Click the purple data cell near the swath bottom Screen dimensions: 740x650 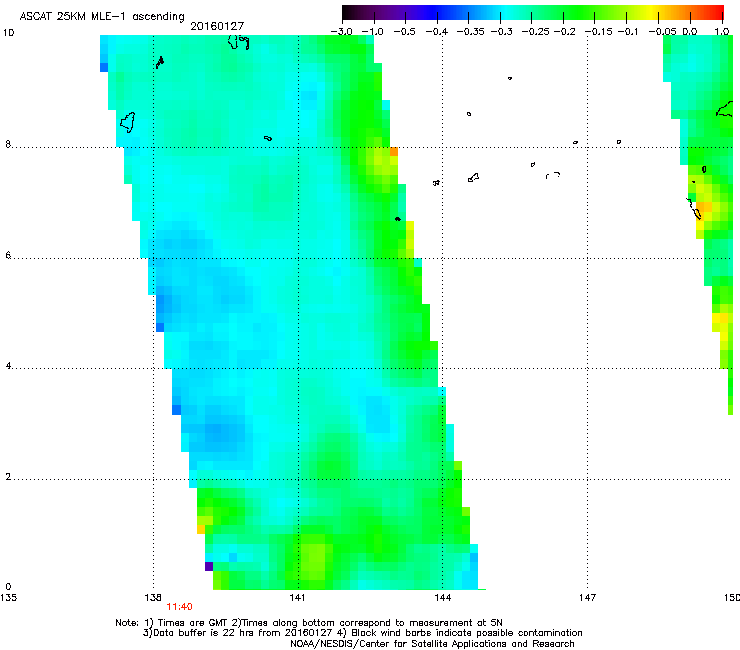[209, 566]
